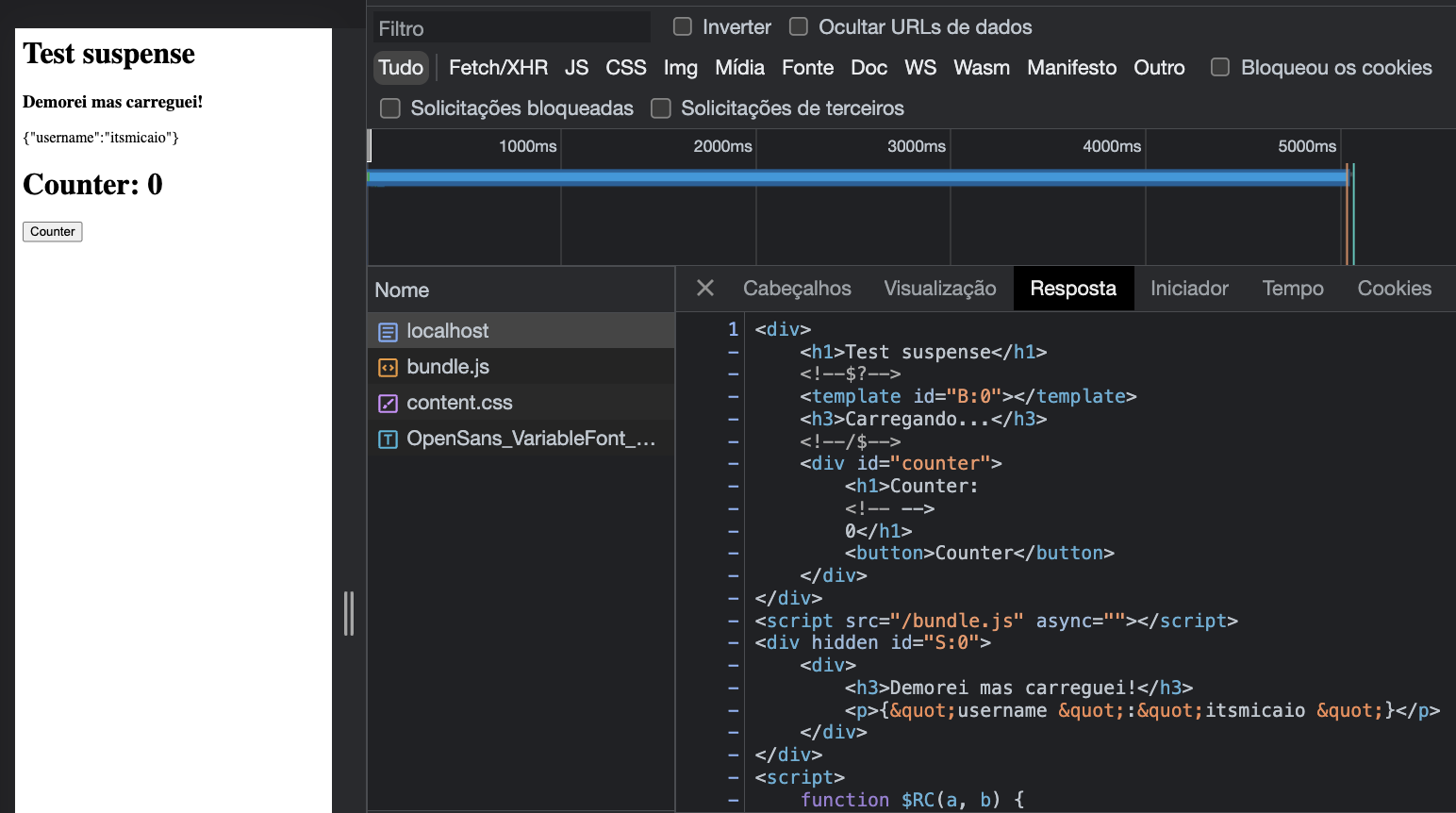The width and height of the screenshot is (1456, 813).
Task: Click the Carregando... h3 code line
Action: click(923, 419)
